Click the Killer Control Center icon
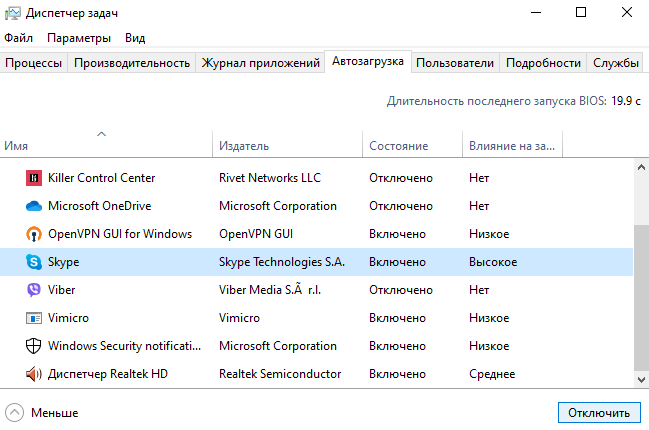 [33, 178]
